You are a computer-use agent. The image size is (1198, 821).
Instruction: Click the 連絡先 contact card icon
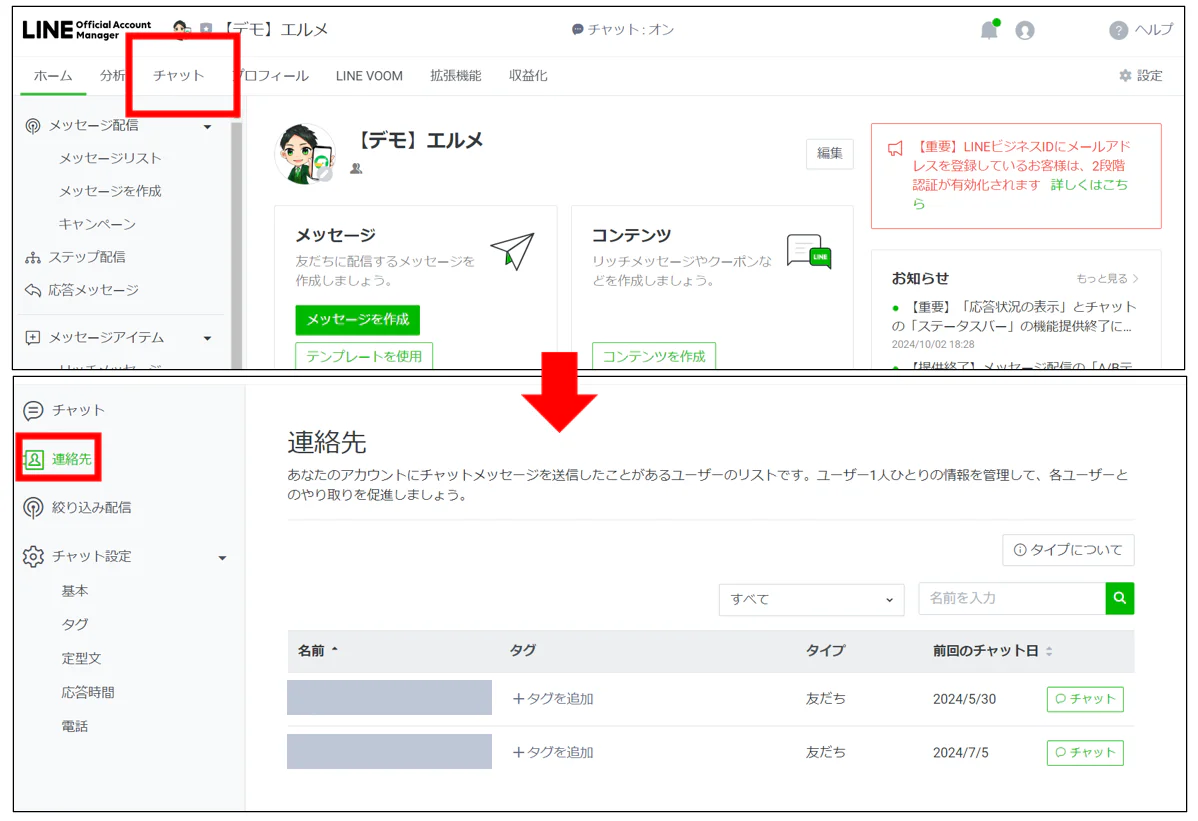(34, 459)
